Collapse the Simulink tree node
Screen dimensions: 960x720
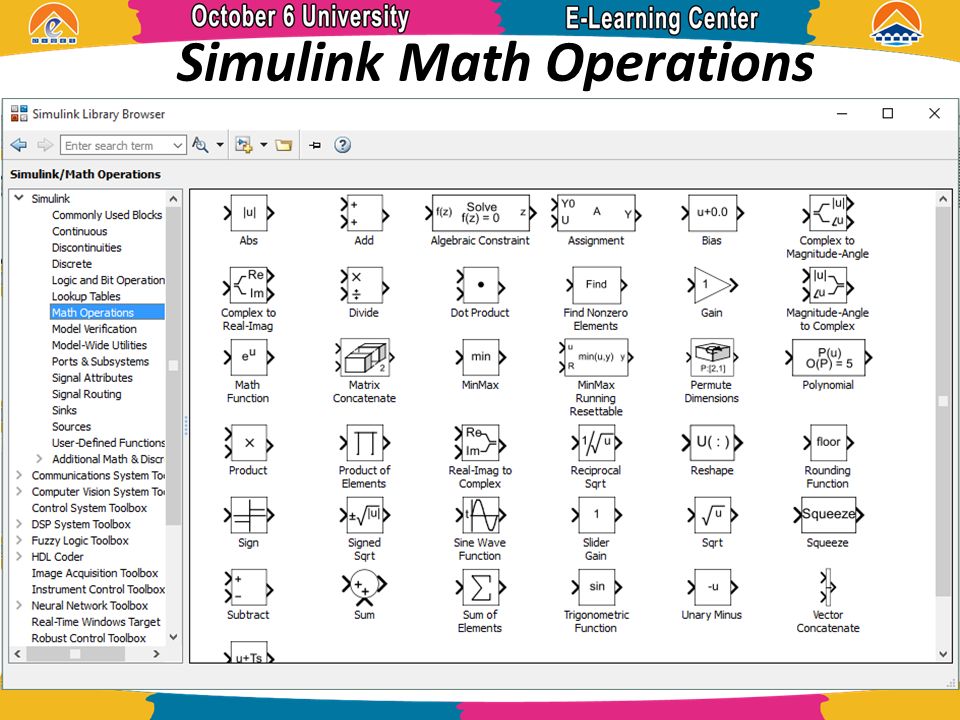point(19,198)
